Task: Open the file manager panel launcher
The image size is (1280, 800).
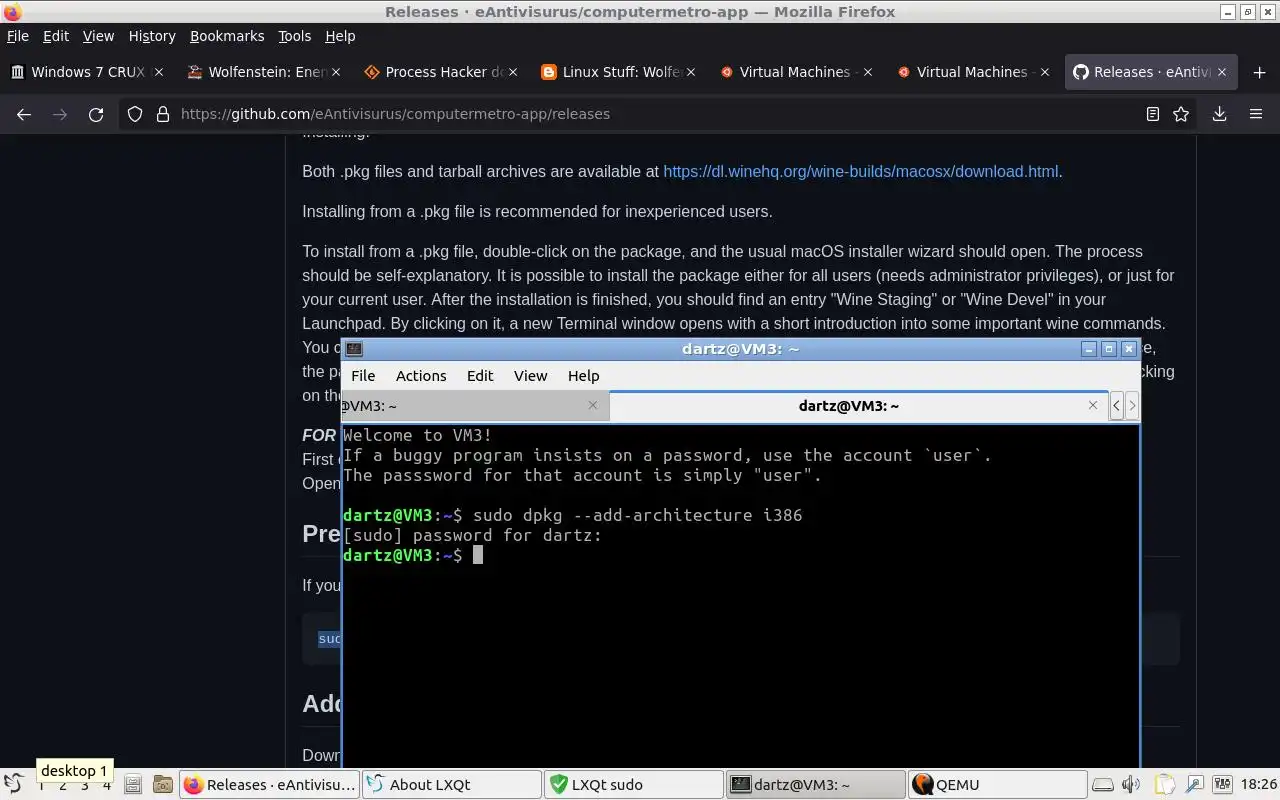Action: 162,785
